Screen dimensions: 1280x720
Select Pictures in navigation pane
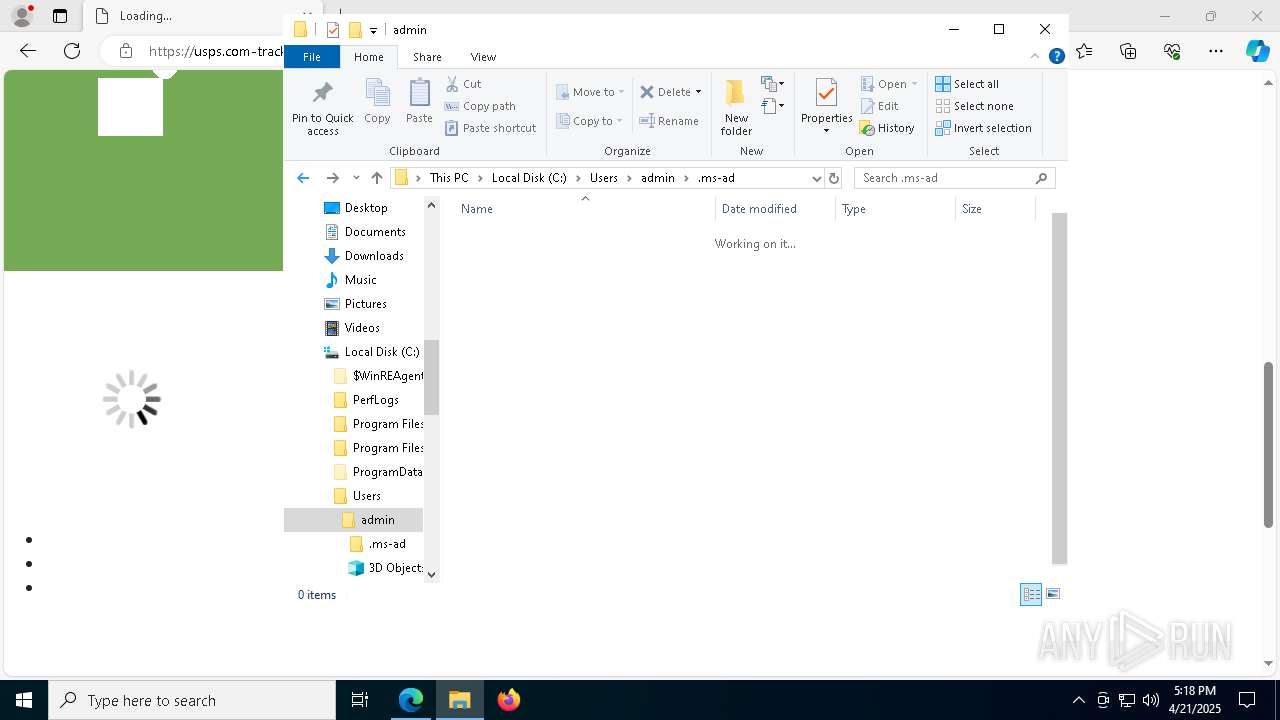click(x=365, y=304)
